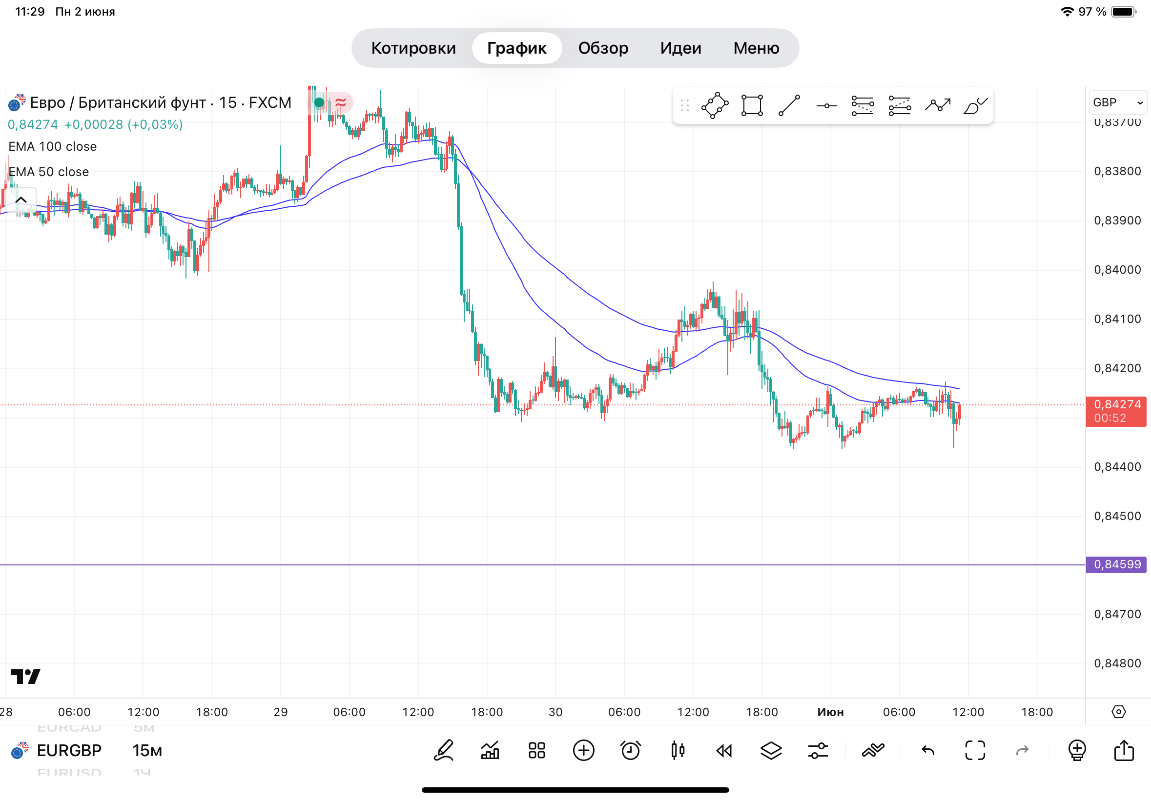Tap the 11:29 clock in status bar
The height and width of the screenshot is (800, 1151).
click(x=29, y=12)
